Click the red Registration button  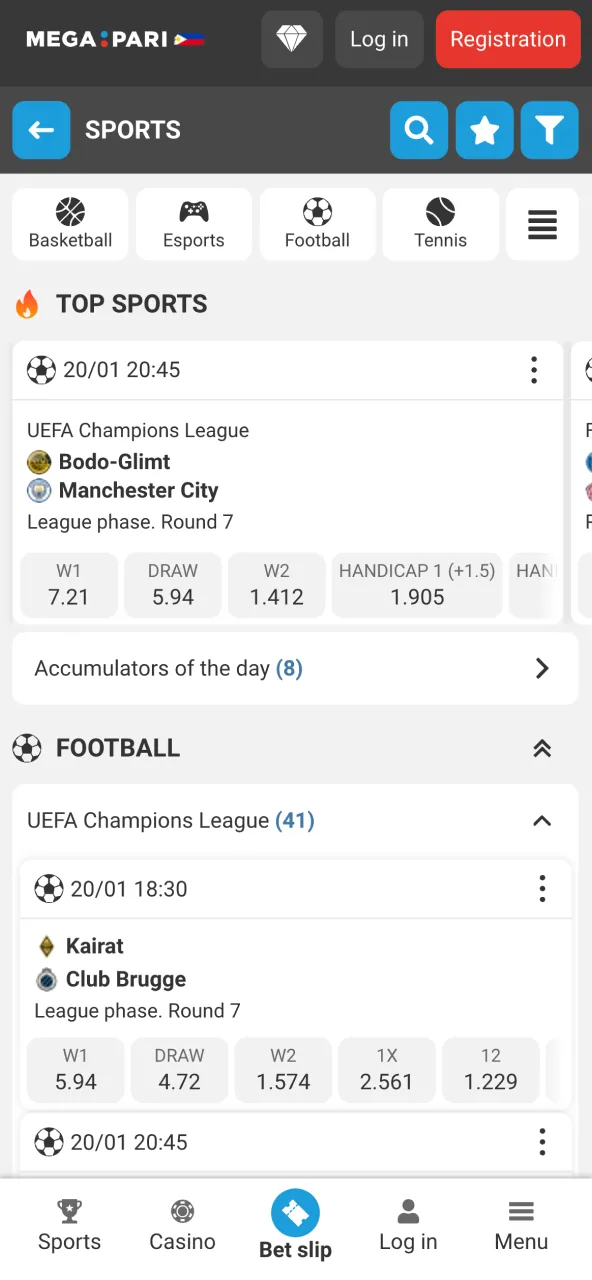(508, 39)
